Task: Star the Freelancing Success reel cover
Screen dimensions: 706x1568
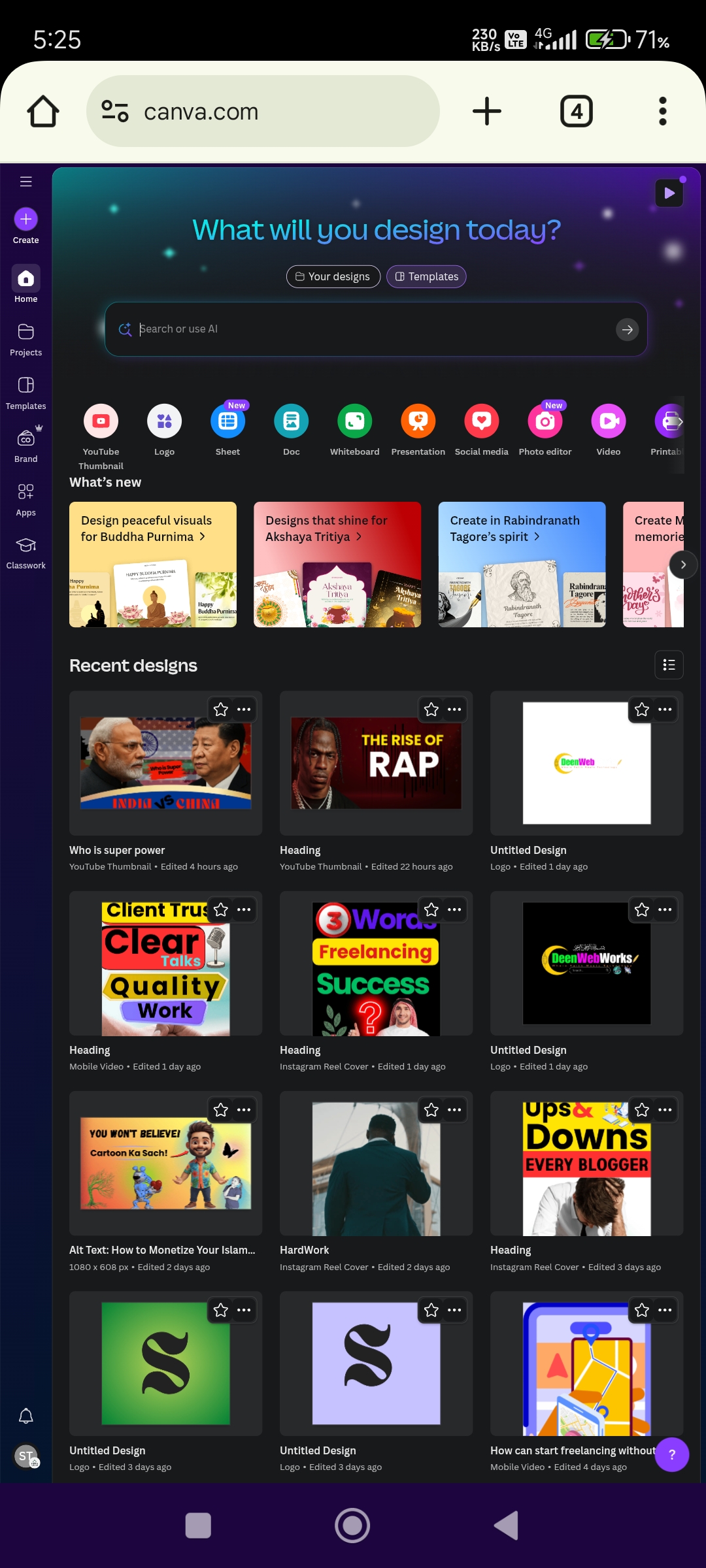Action: click(x=431, y=909)
